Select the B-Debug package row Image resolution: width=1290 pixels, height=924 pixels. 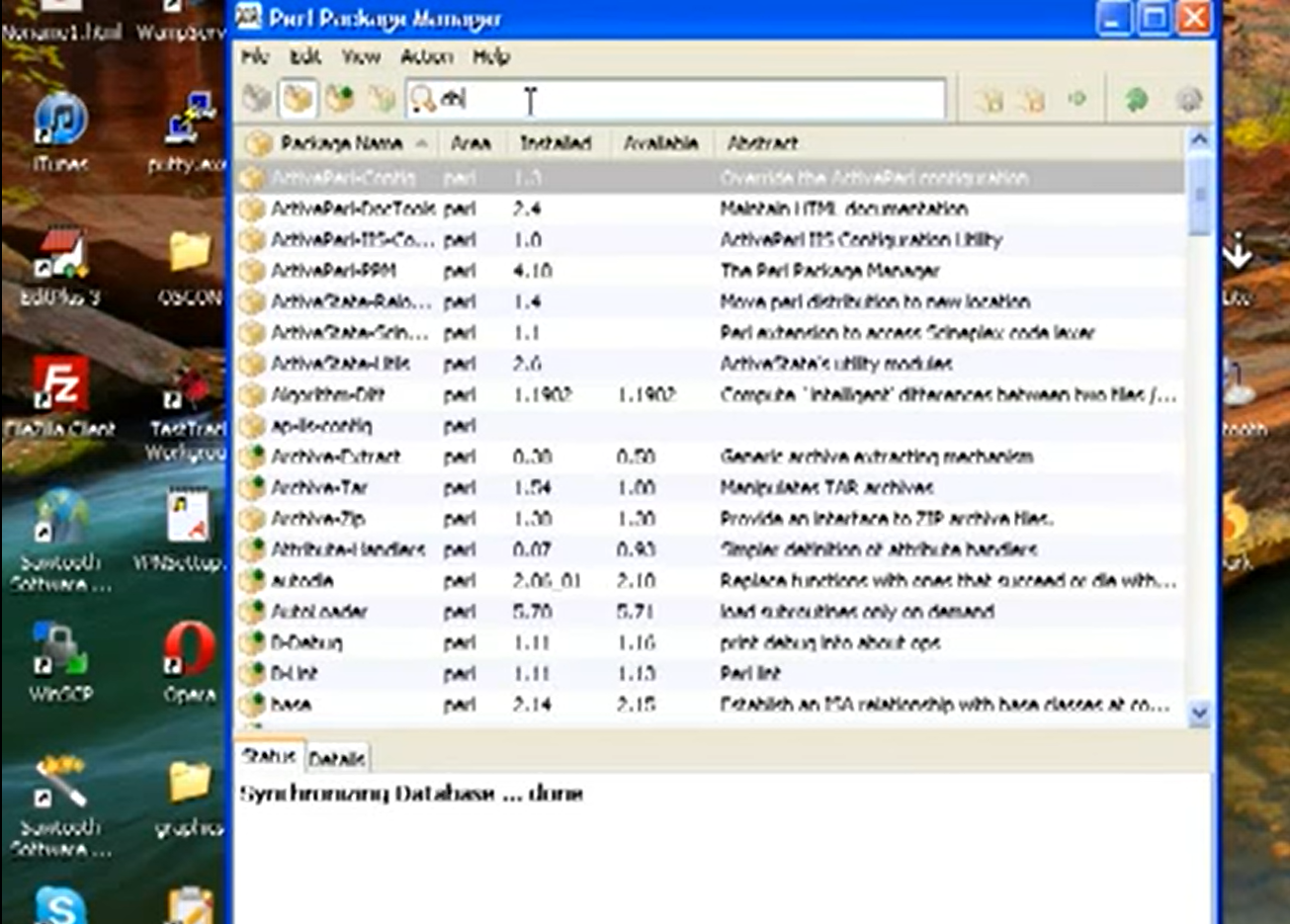[710, 642]
